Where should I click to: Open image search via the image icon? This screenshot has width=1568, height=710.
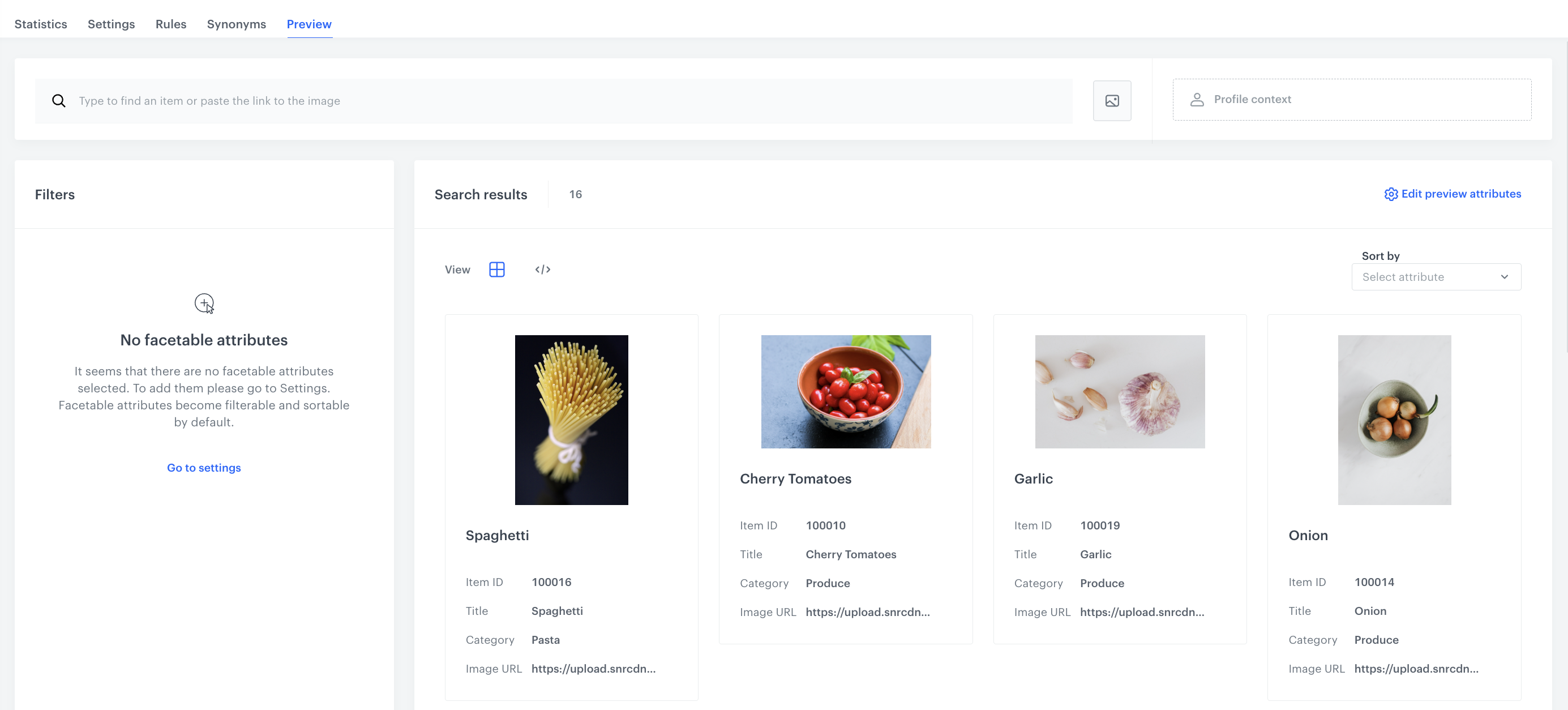click(1112, 100)
